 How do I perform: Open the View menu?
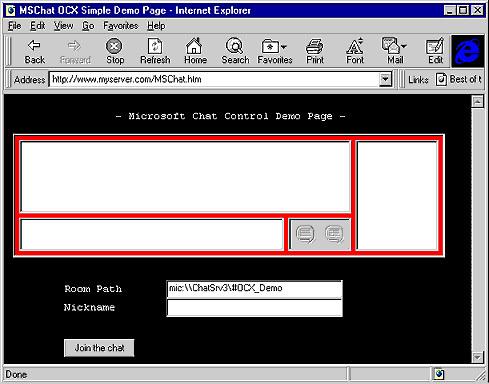63,26
